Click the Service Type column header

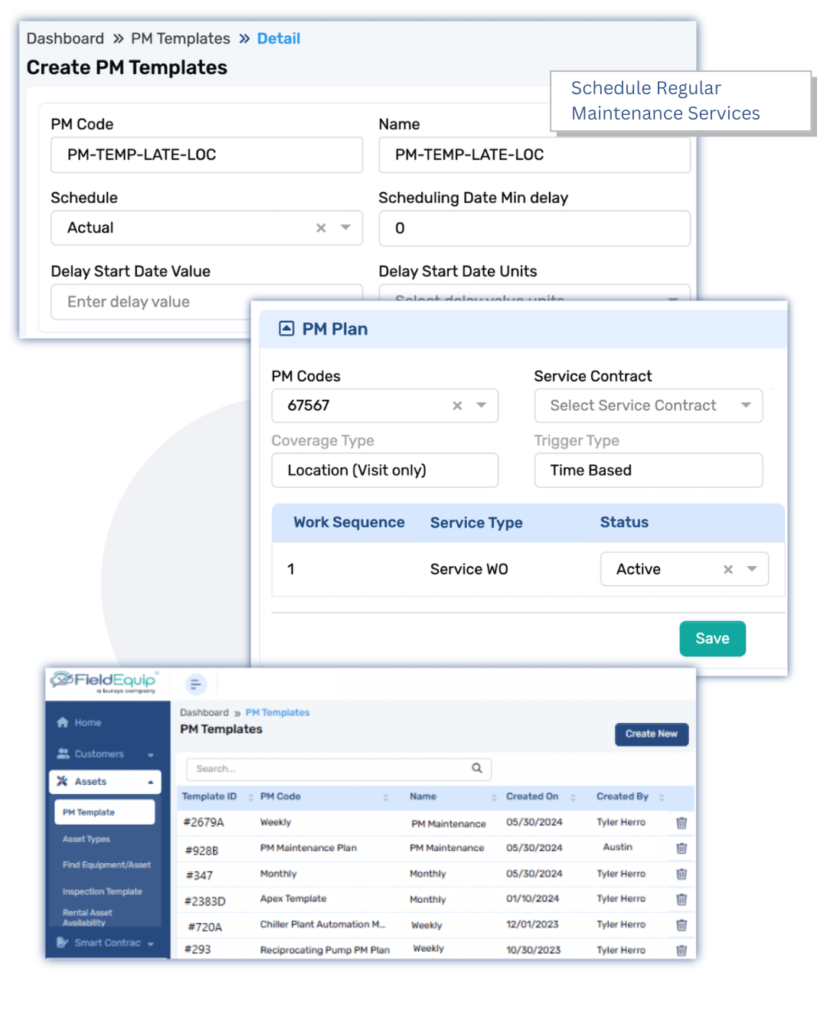point(476,522)
